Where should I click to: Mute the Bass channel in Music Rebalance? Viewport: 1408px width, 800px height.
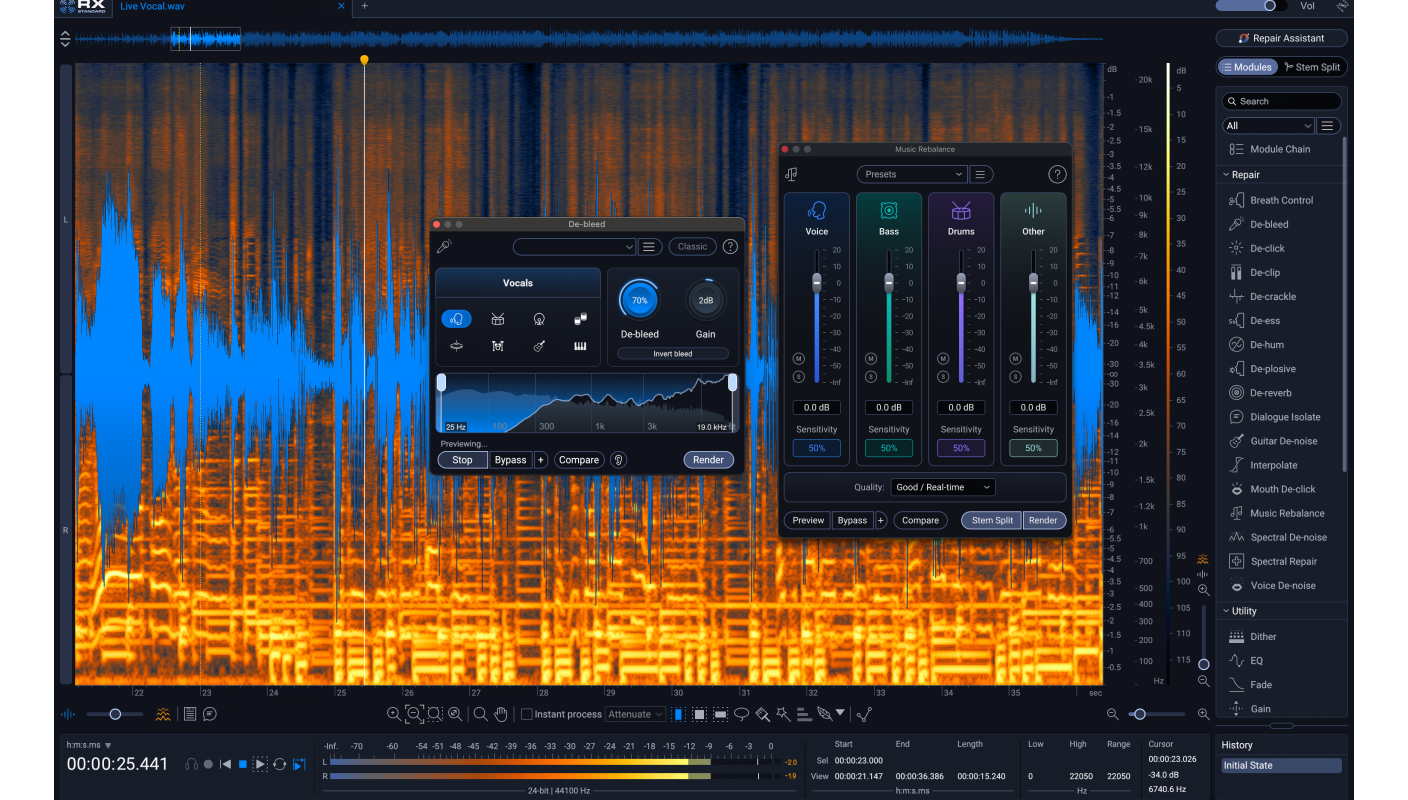coord(871,358)
